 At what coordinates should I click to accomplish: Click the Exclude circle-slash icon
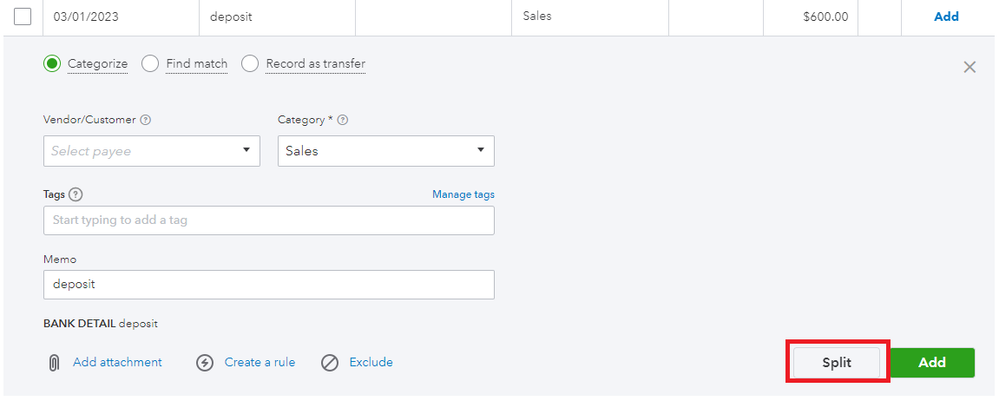click(330, 362)
